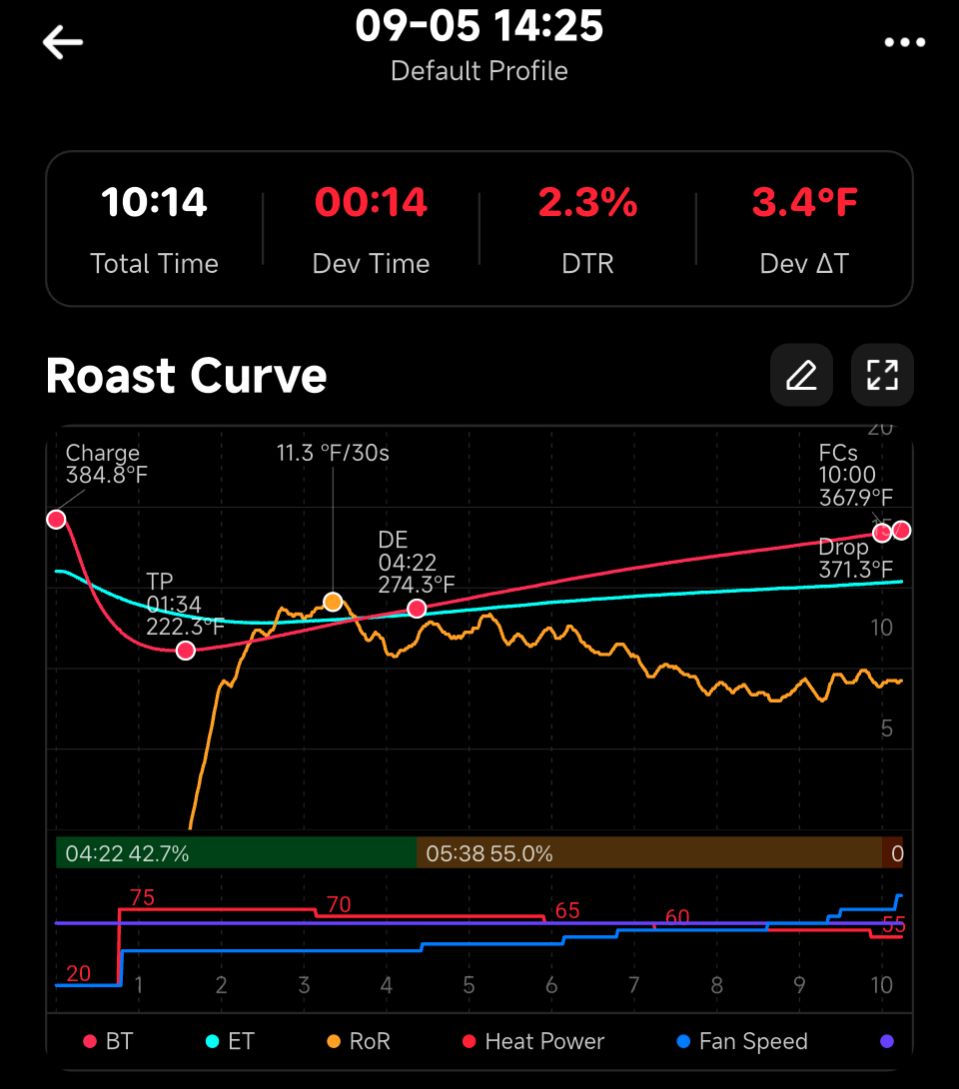Open the three-dot more options menu

(904, 42)
